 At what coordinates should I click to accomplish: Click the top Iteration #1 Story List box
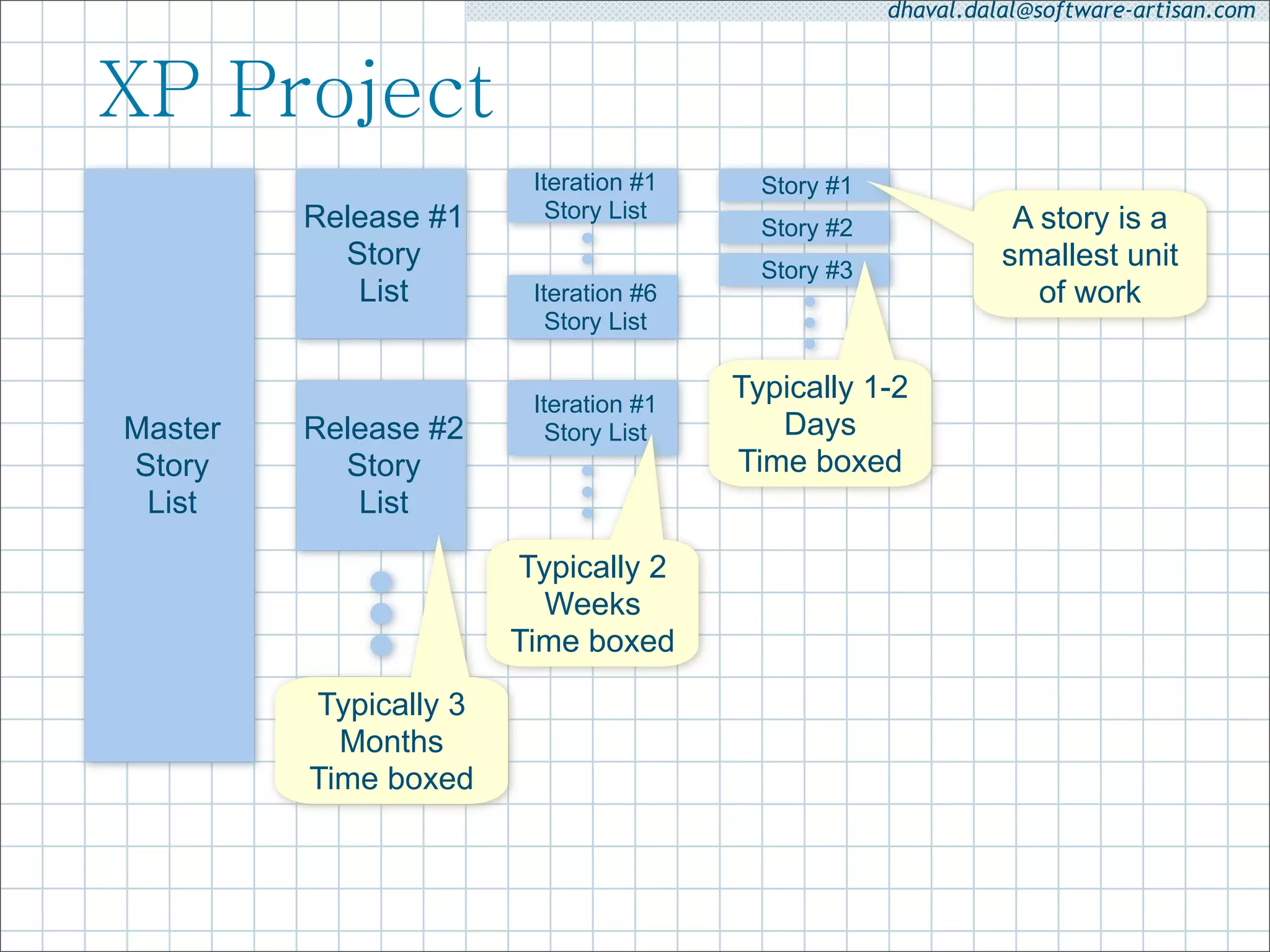(593, 196)
